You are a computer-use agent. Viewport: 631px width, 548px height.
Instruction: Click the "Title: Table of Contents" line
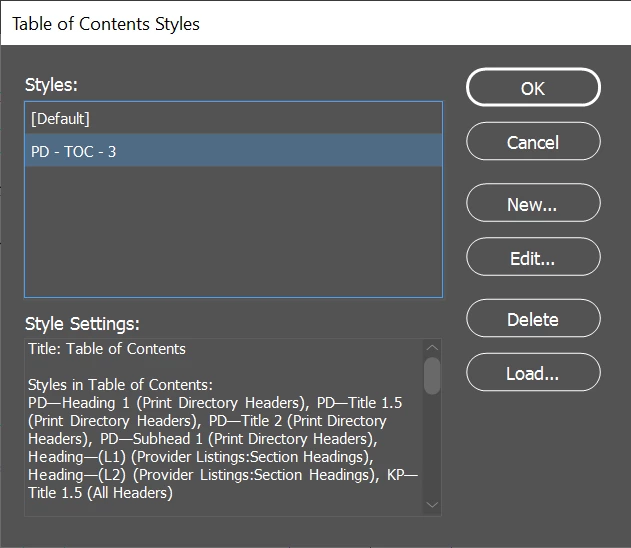coord(107,349)
